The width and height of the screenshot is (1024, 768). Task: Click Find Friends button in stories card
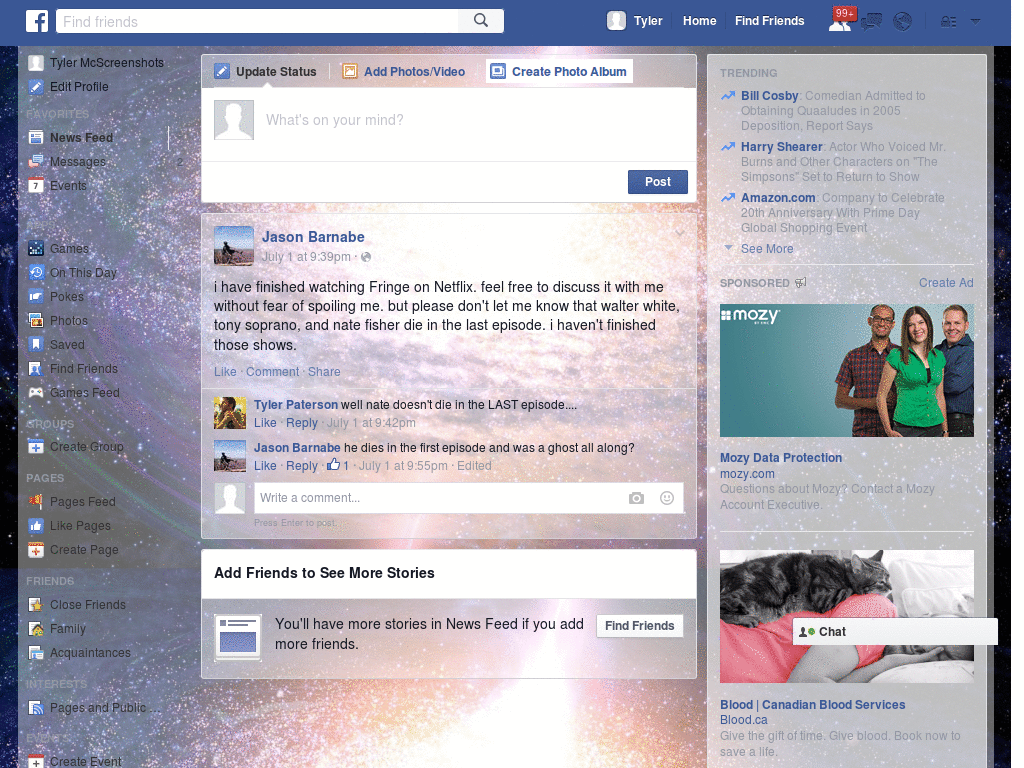pos(639,626)
